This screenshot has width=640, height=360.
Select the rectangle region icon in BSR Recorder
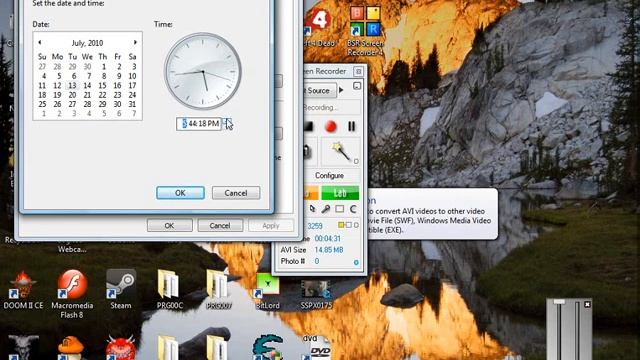[x=339, y=209]
